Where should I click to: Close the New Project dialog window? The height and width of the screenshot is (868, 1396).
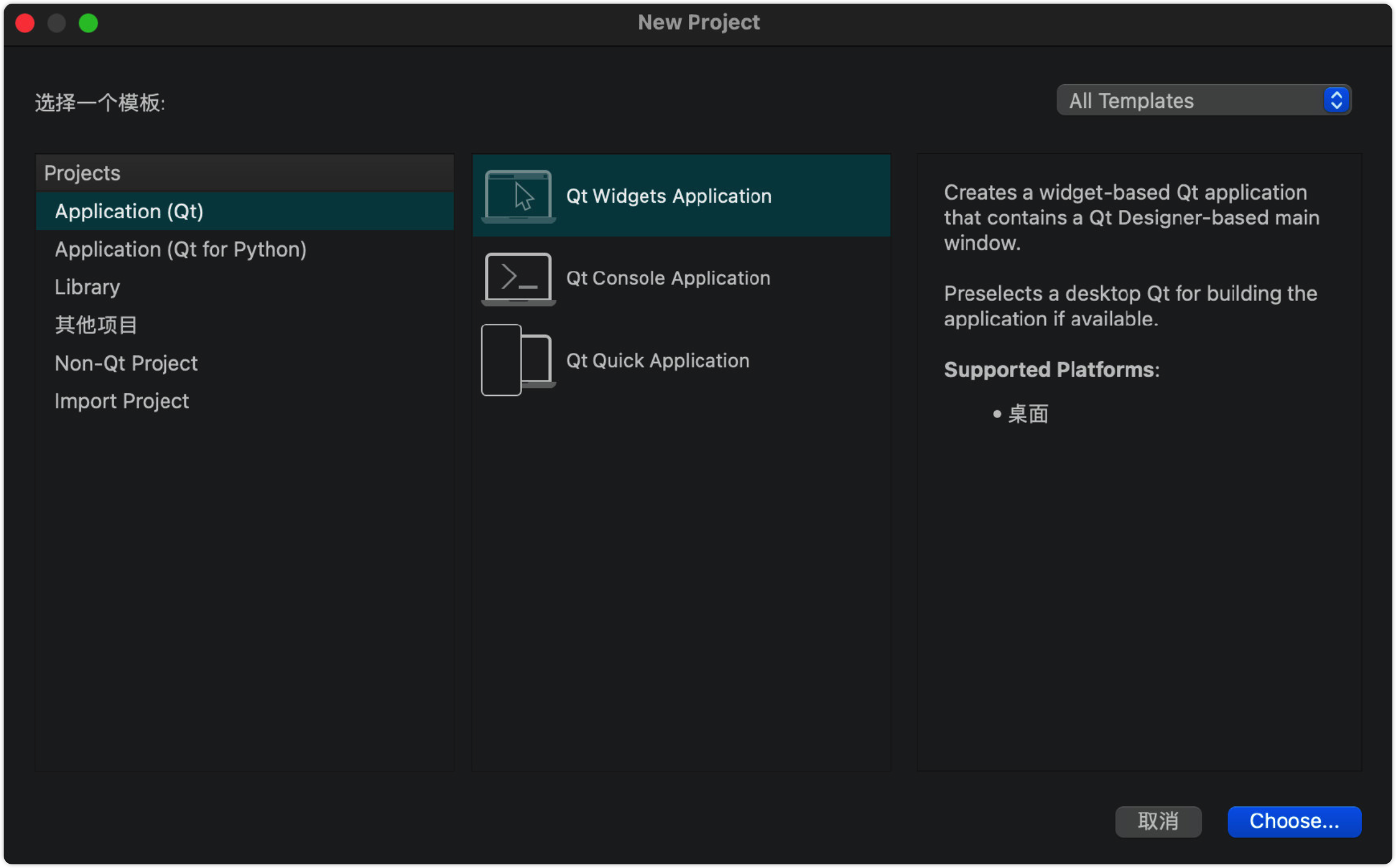point(25,23)
